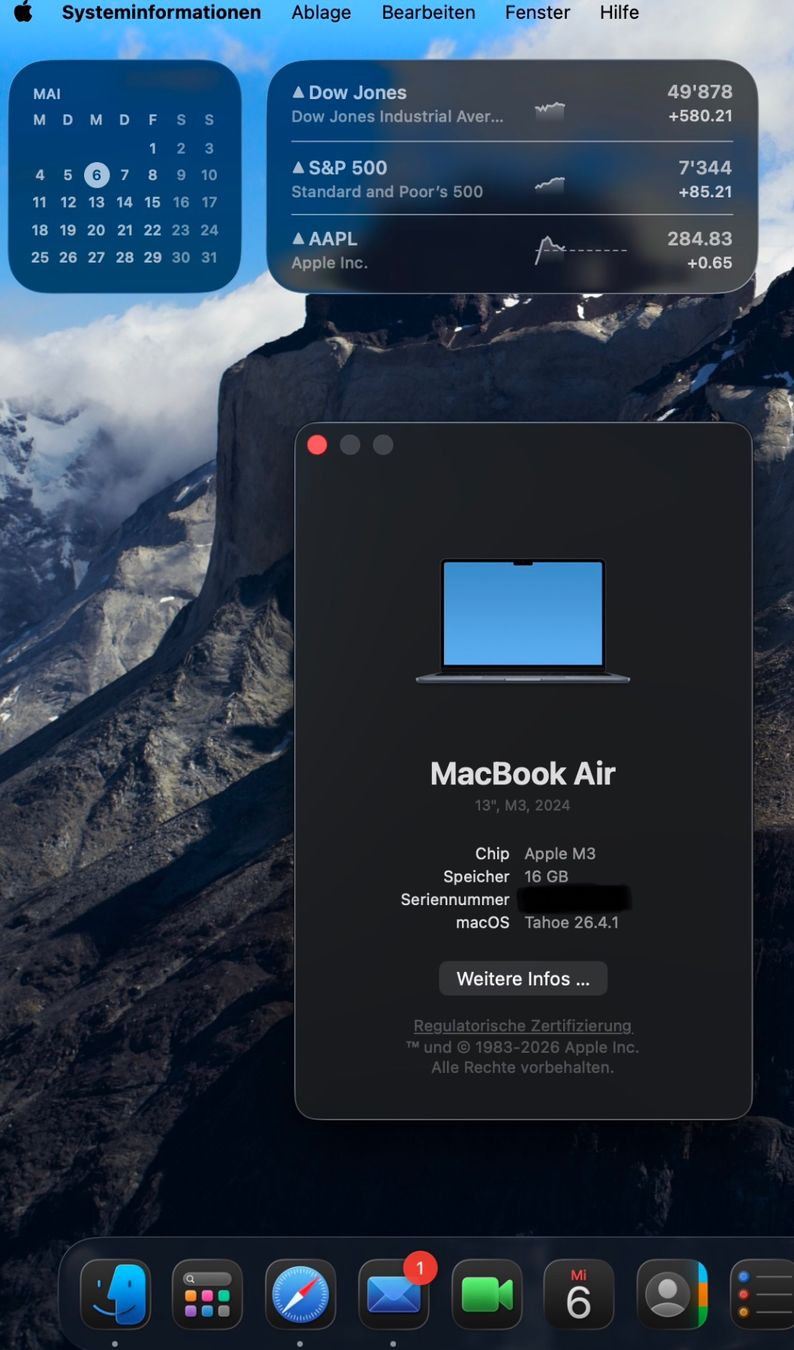The width and height of the screenshot is (794, 1350).
Task: Open Launchpad apps icon in Dock
Action: tap(207, 1294)
